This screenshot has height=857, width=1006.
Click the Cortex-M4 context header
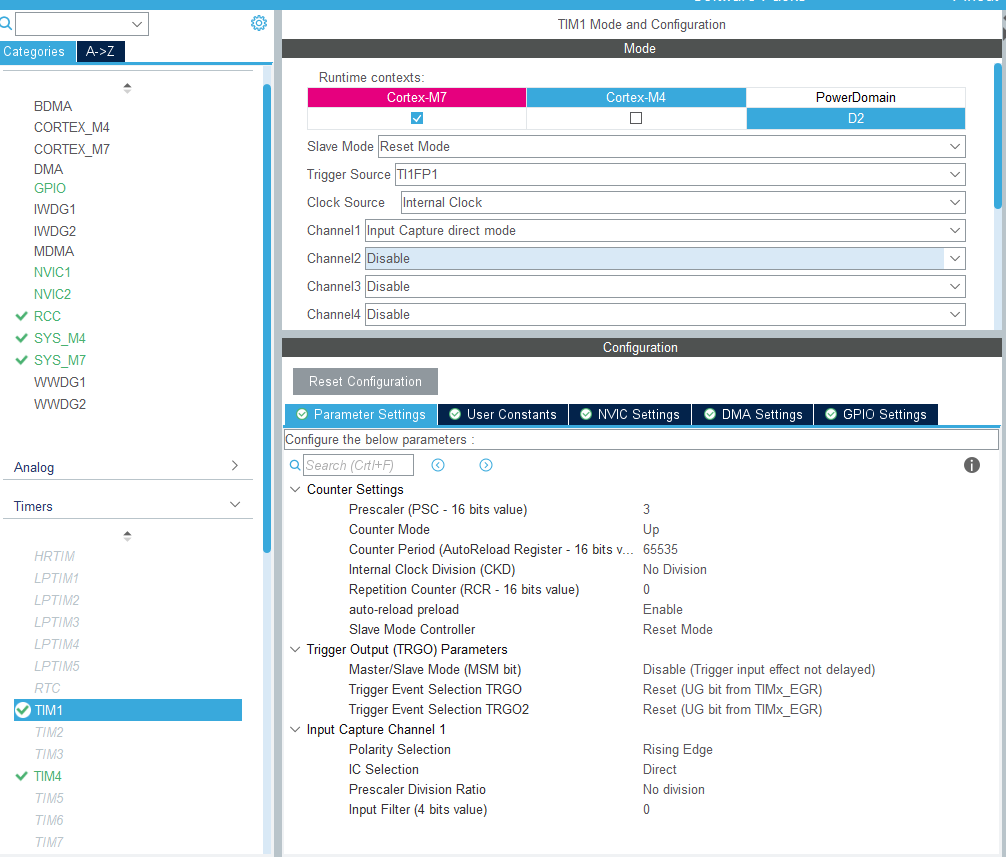[x=636, y=98]
